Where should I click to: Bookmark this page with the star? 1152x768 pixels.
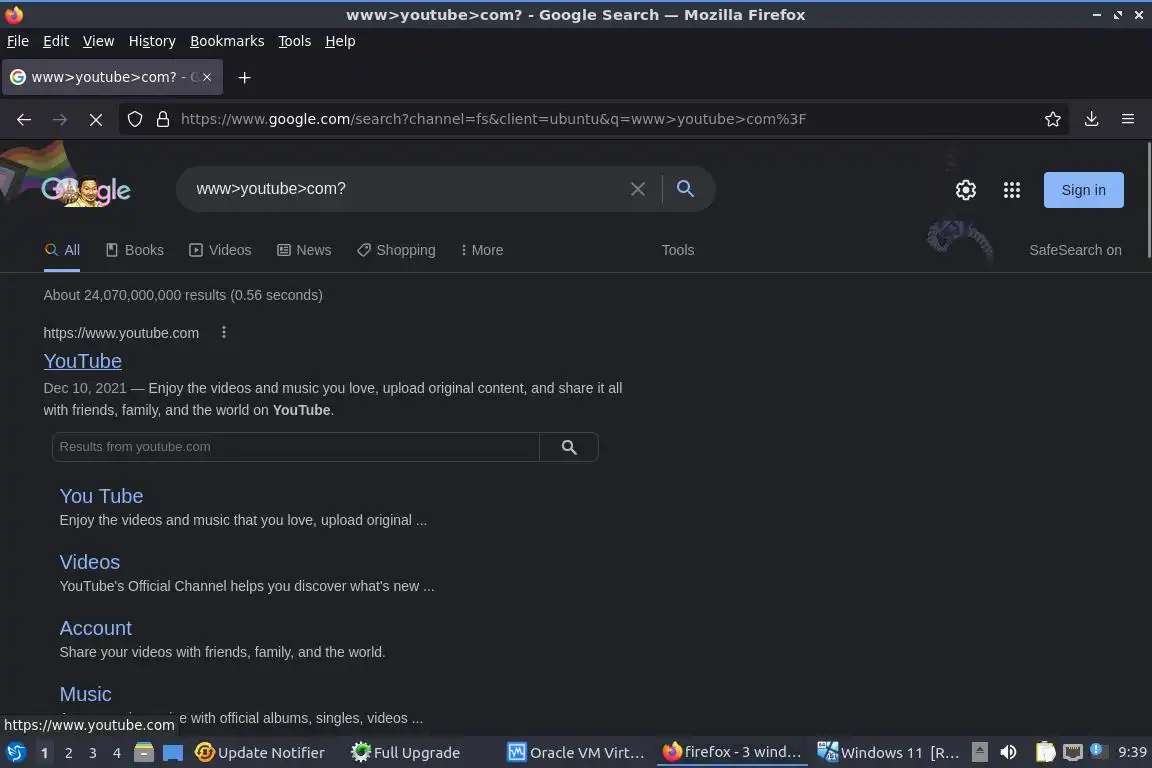(1052, 119)
